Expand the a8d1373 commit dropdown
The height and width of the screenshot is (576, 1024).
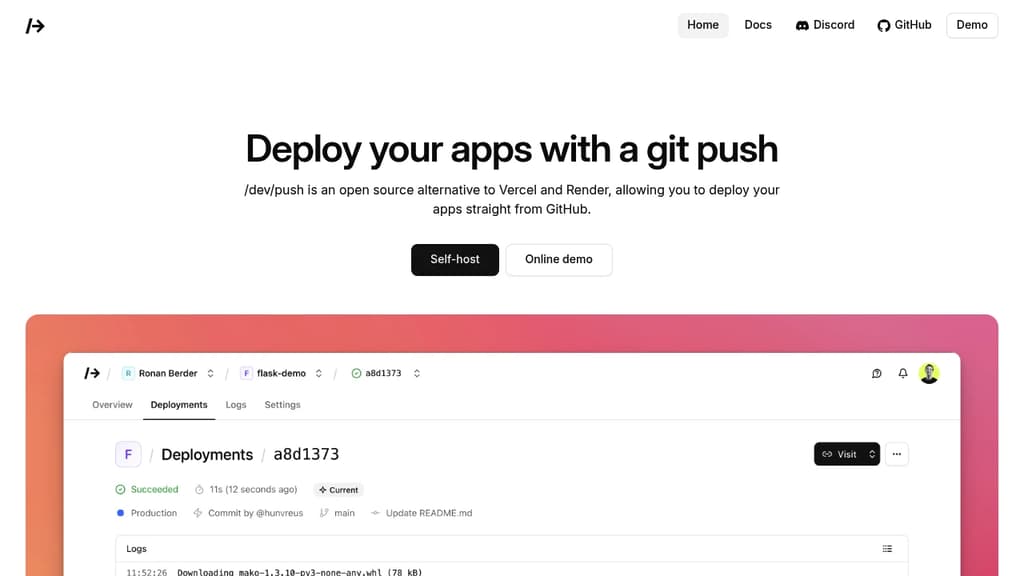[x=416, y=372]
